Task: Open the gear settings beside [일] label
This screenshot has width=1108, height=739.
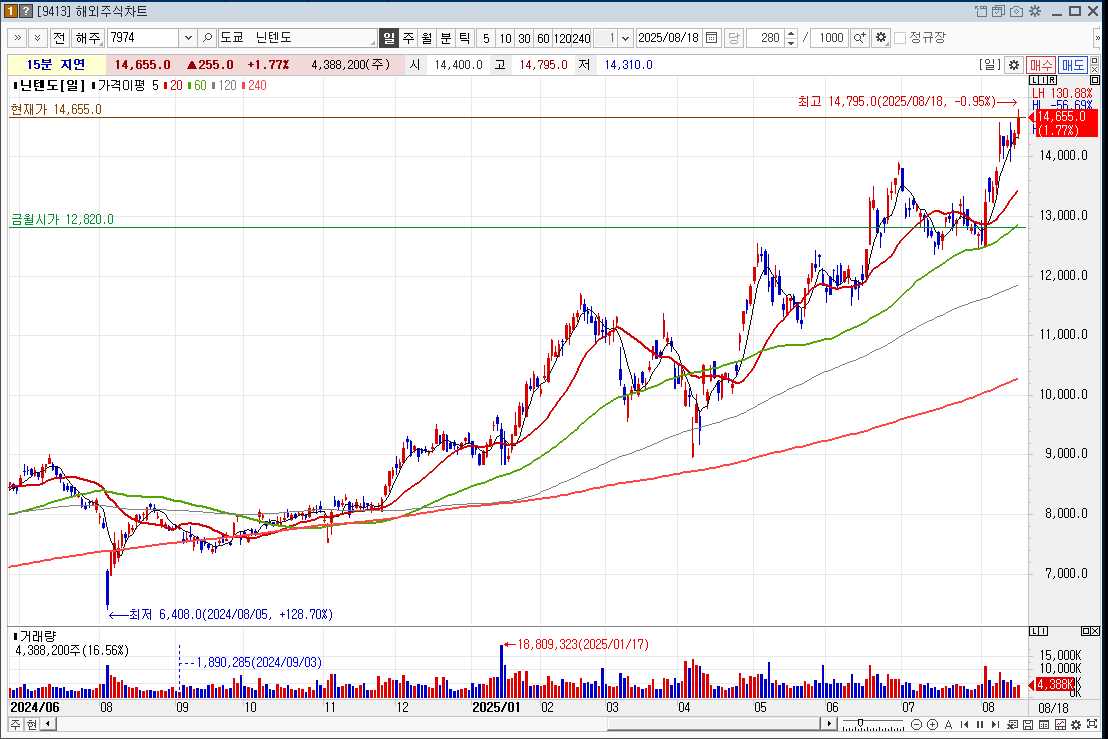Action: 1013,65
